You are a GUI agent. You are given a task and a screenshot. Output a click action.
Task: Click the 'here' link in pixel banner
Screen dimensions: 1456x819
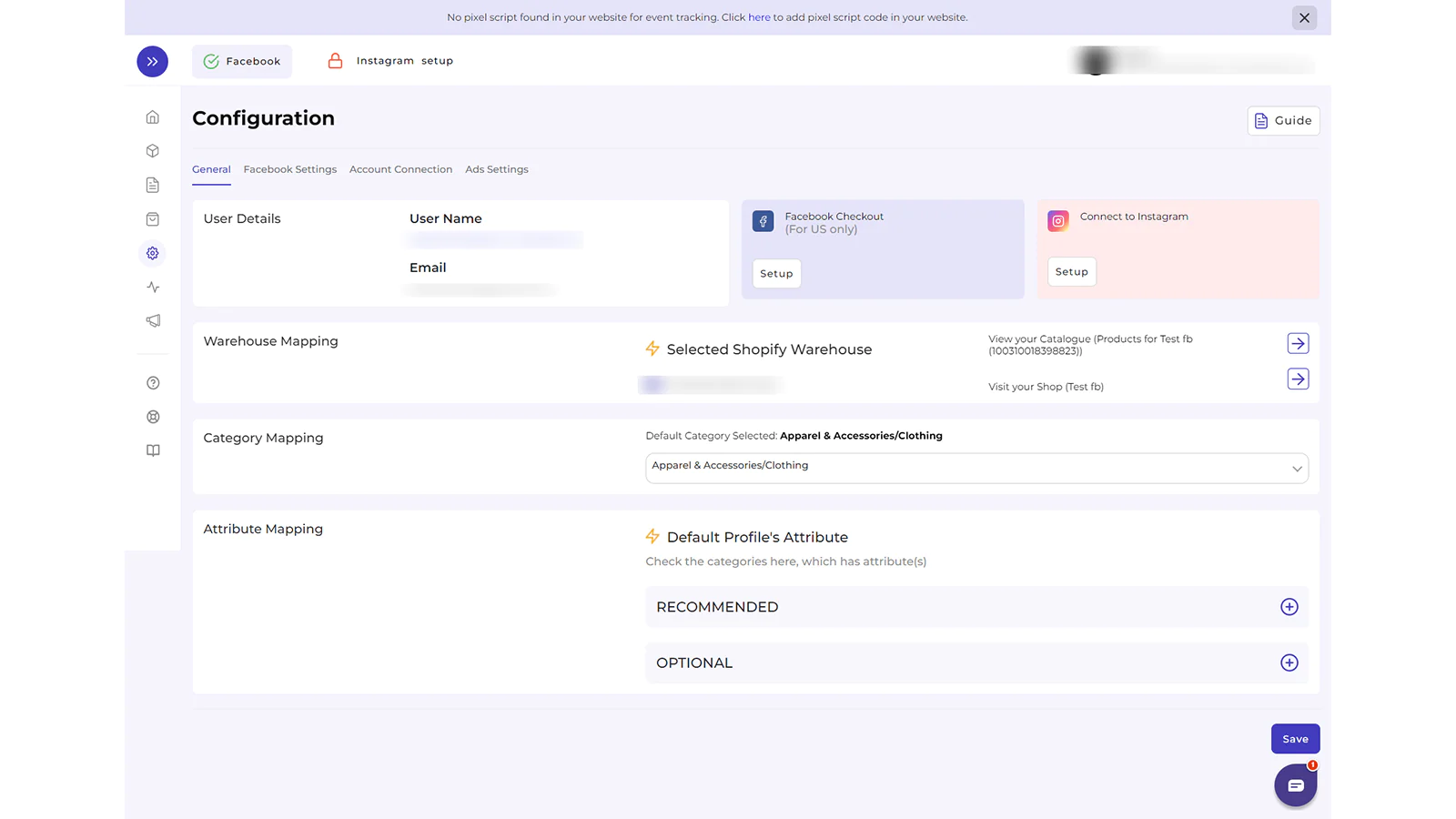(x=759, y=17)
